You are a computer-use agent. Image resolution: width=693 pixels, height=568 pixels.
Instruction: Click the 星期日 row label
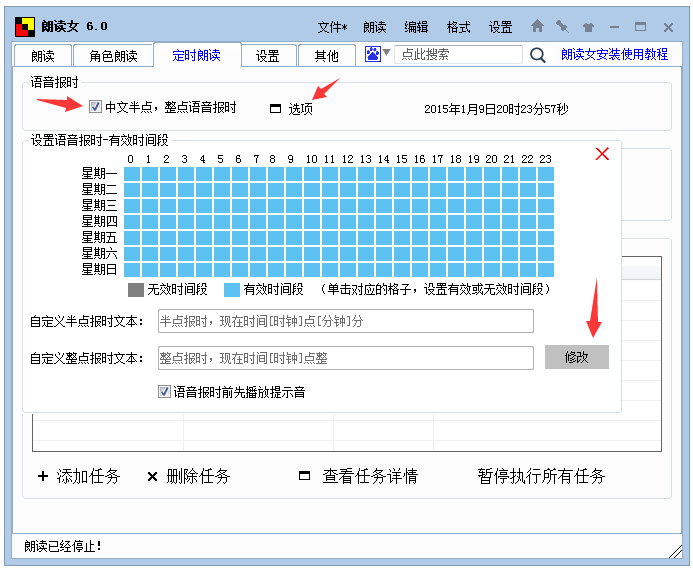pos(99,269)
